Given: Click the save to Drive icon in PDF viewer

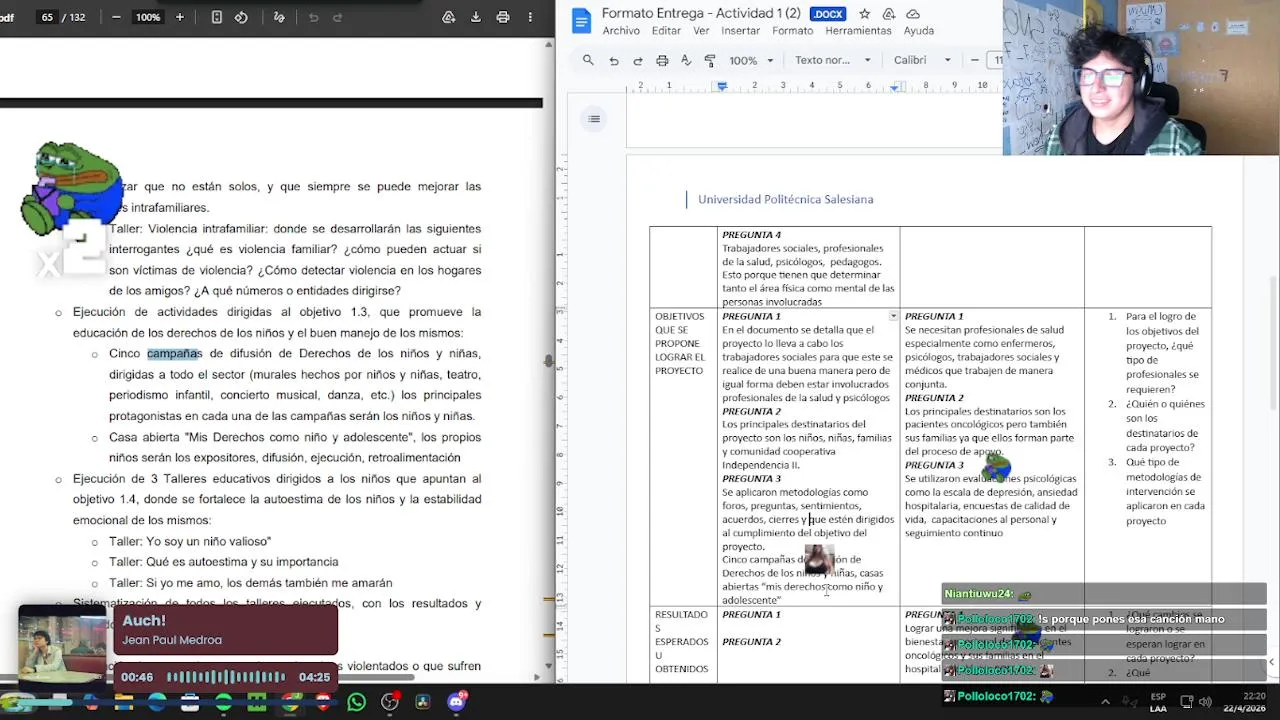Looking at the screenshot, I should tap(449, 17).
